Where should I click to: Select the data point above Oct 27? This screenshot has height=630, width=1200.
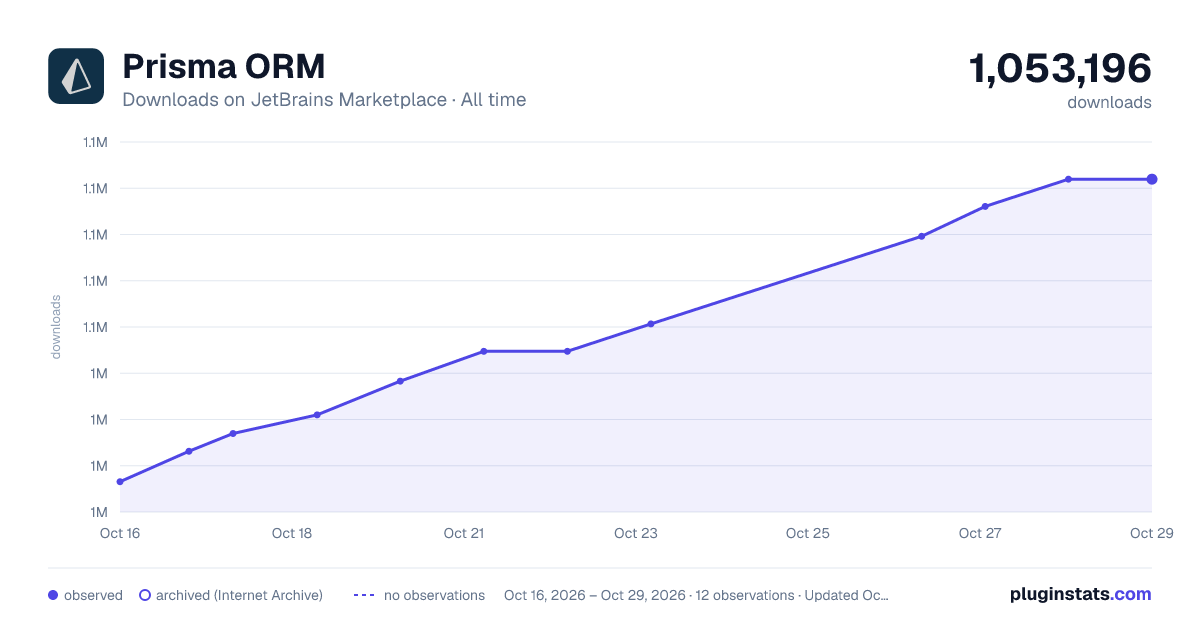(985, 207)
